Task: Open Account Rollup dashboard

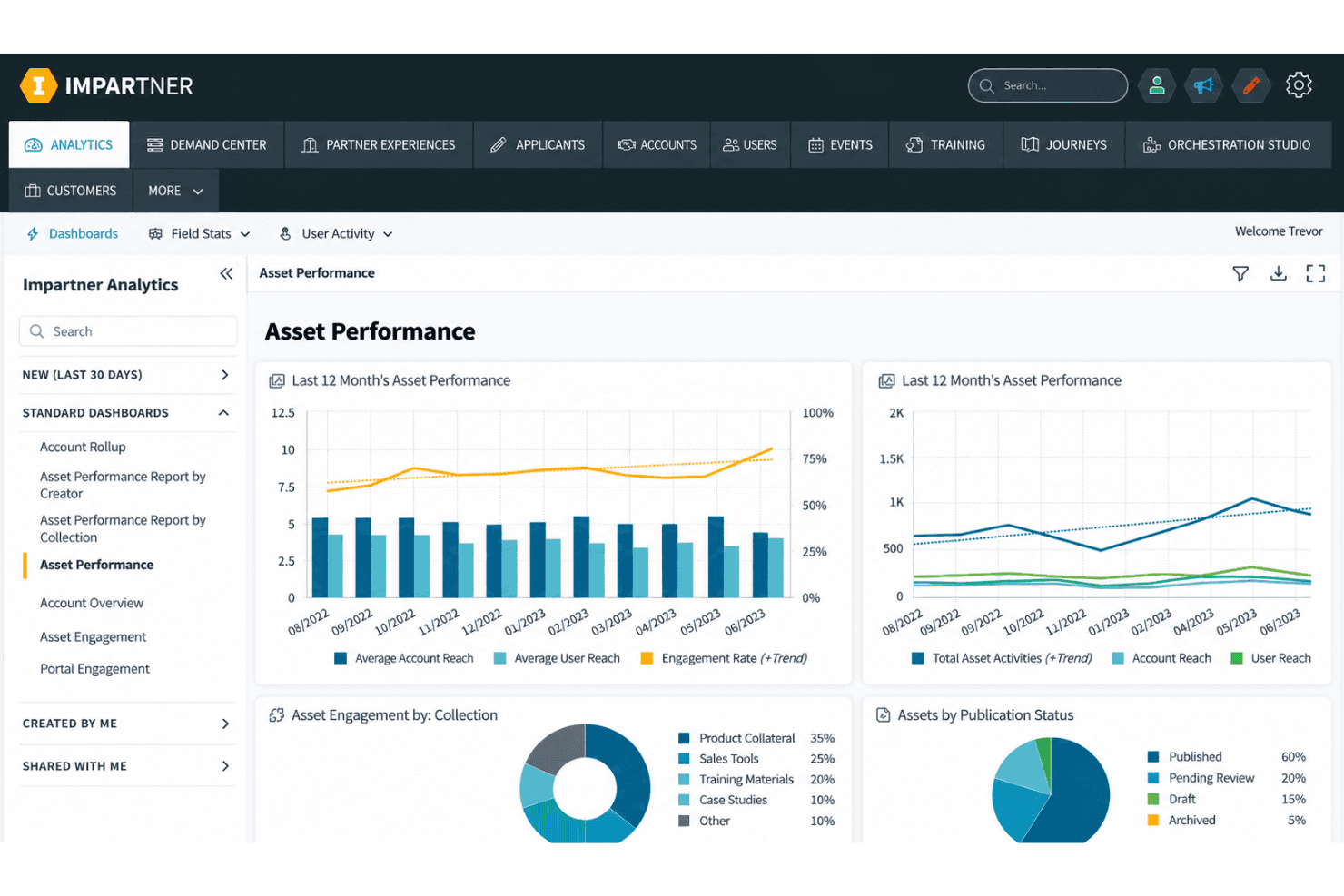Action: point(83,448)
